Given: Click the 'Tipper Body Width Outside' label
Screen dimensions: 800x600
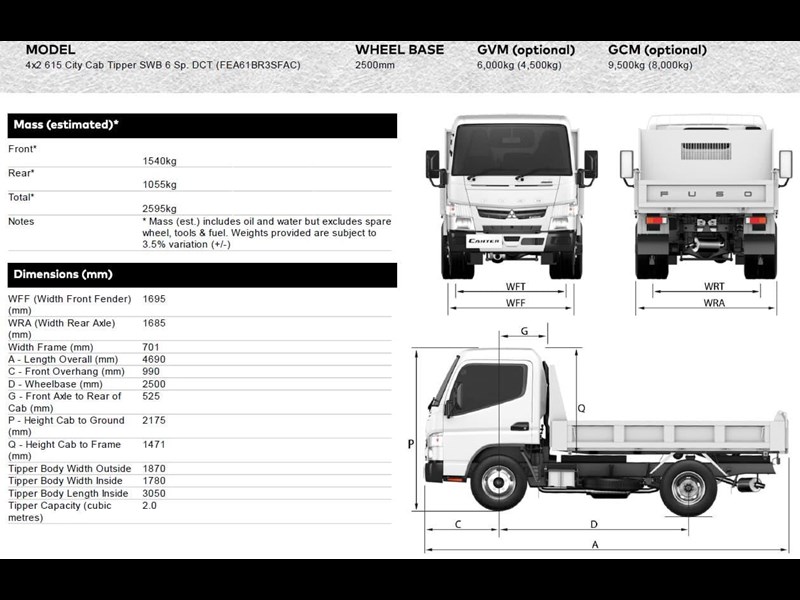Looking at the screenshot, I should click(70, 468).
